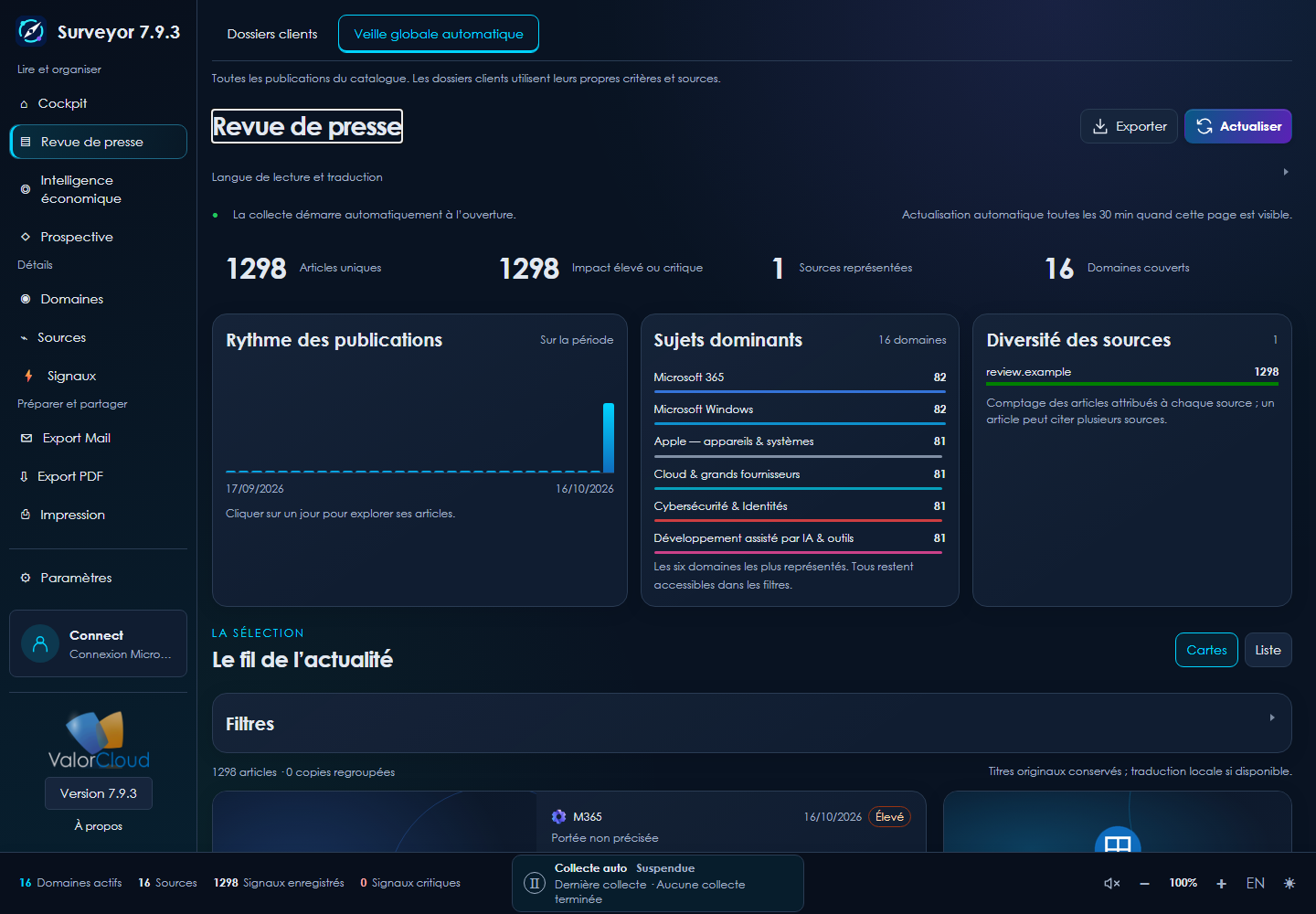Click the Version 7.9.3 button

point(99,793)
